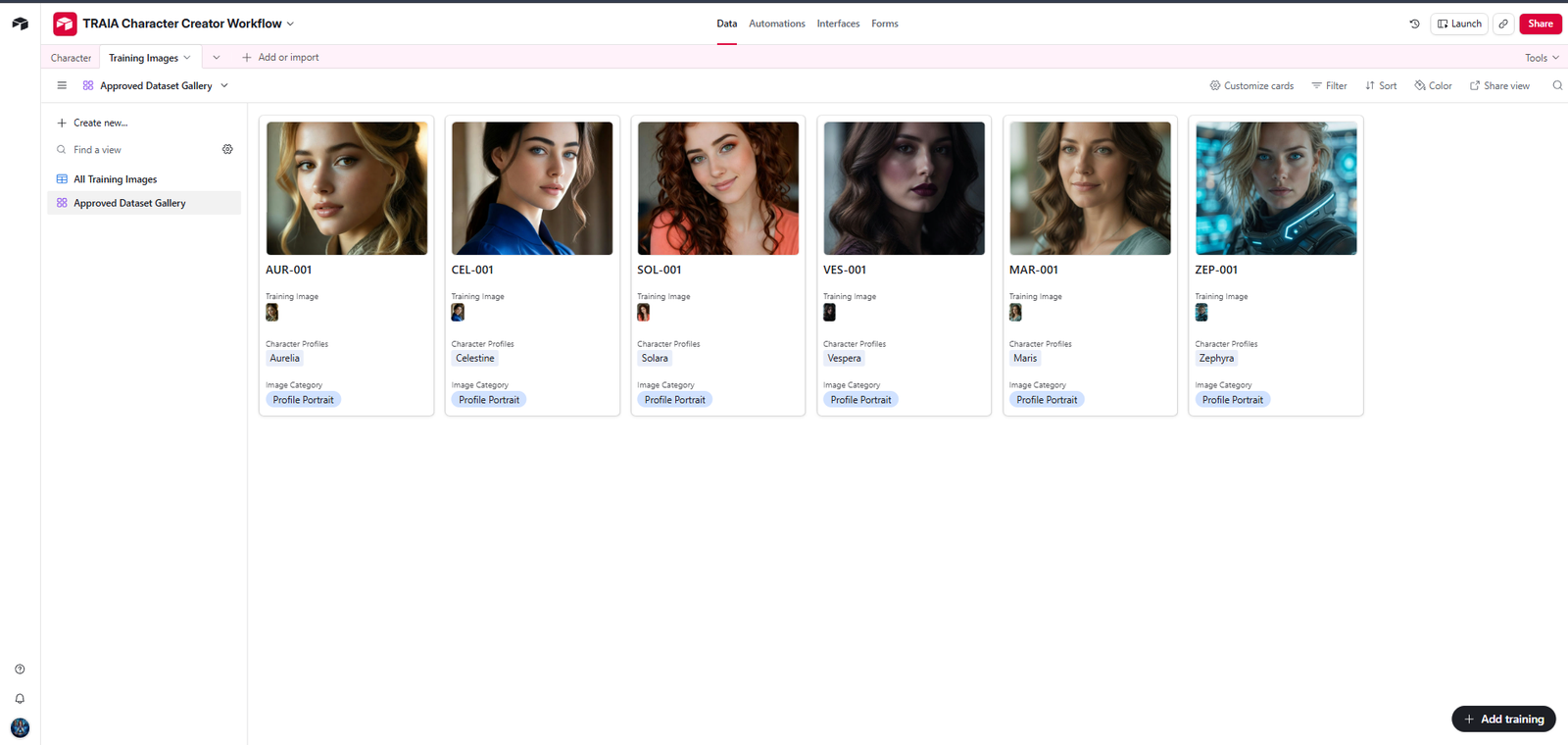Open the Filter options
The height and width of the screenshot is (745, 1568).
1329,85
